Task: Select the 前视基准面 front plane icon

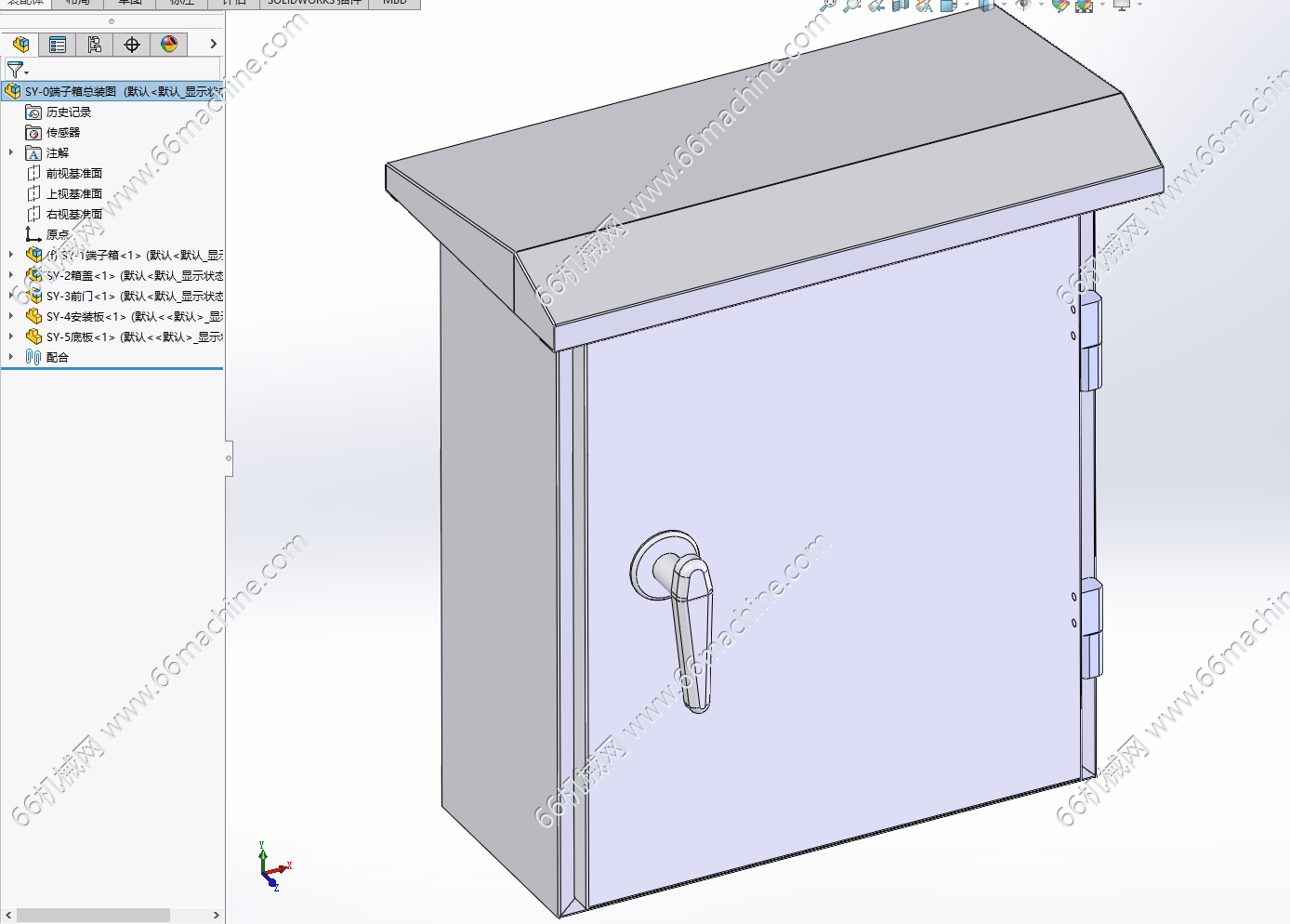Action: 33,173
